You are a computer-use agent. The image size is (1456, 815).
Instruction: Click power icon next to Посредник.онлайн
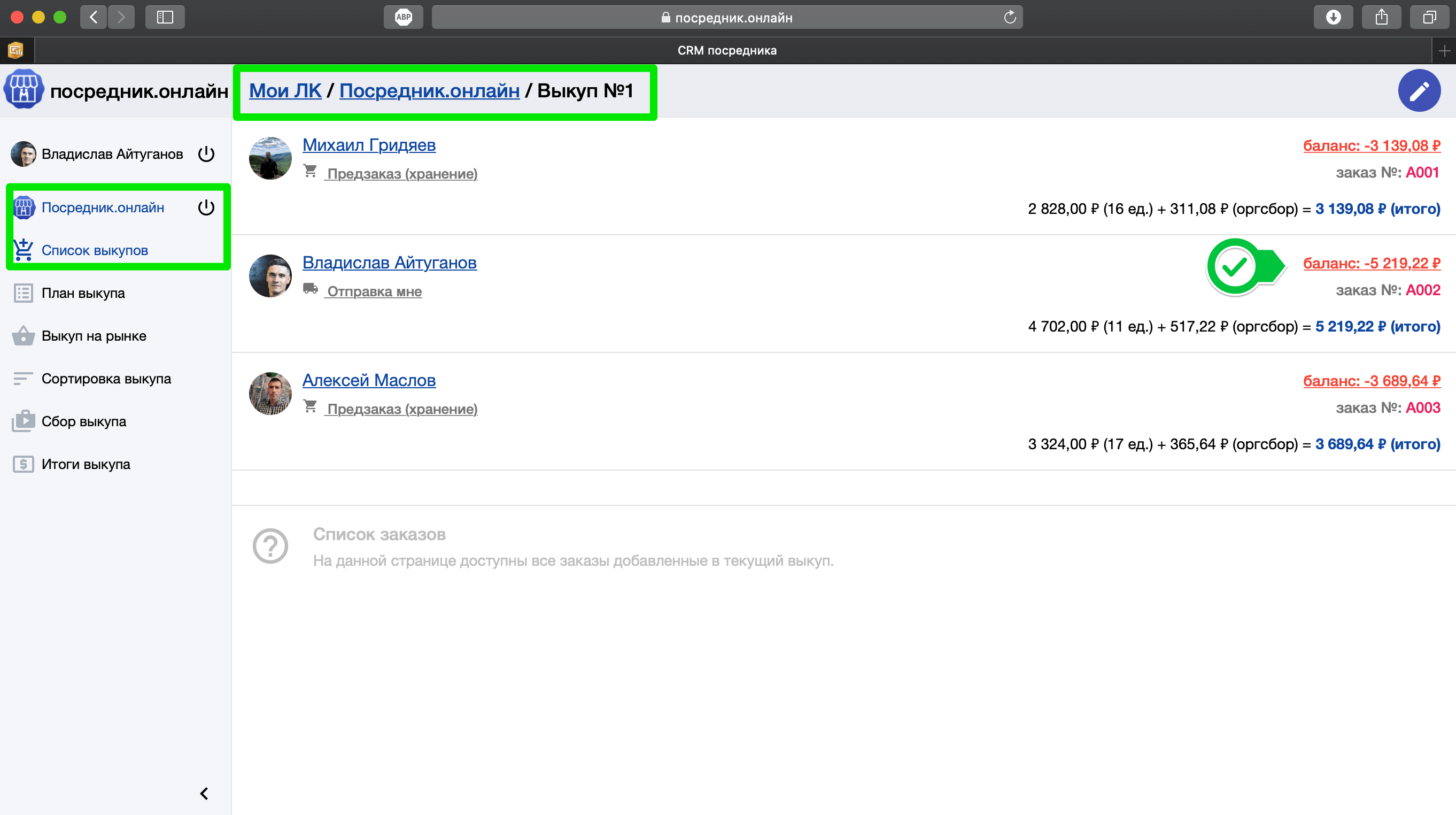pyautogui.click(x=206, y=207)
